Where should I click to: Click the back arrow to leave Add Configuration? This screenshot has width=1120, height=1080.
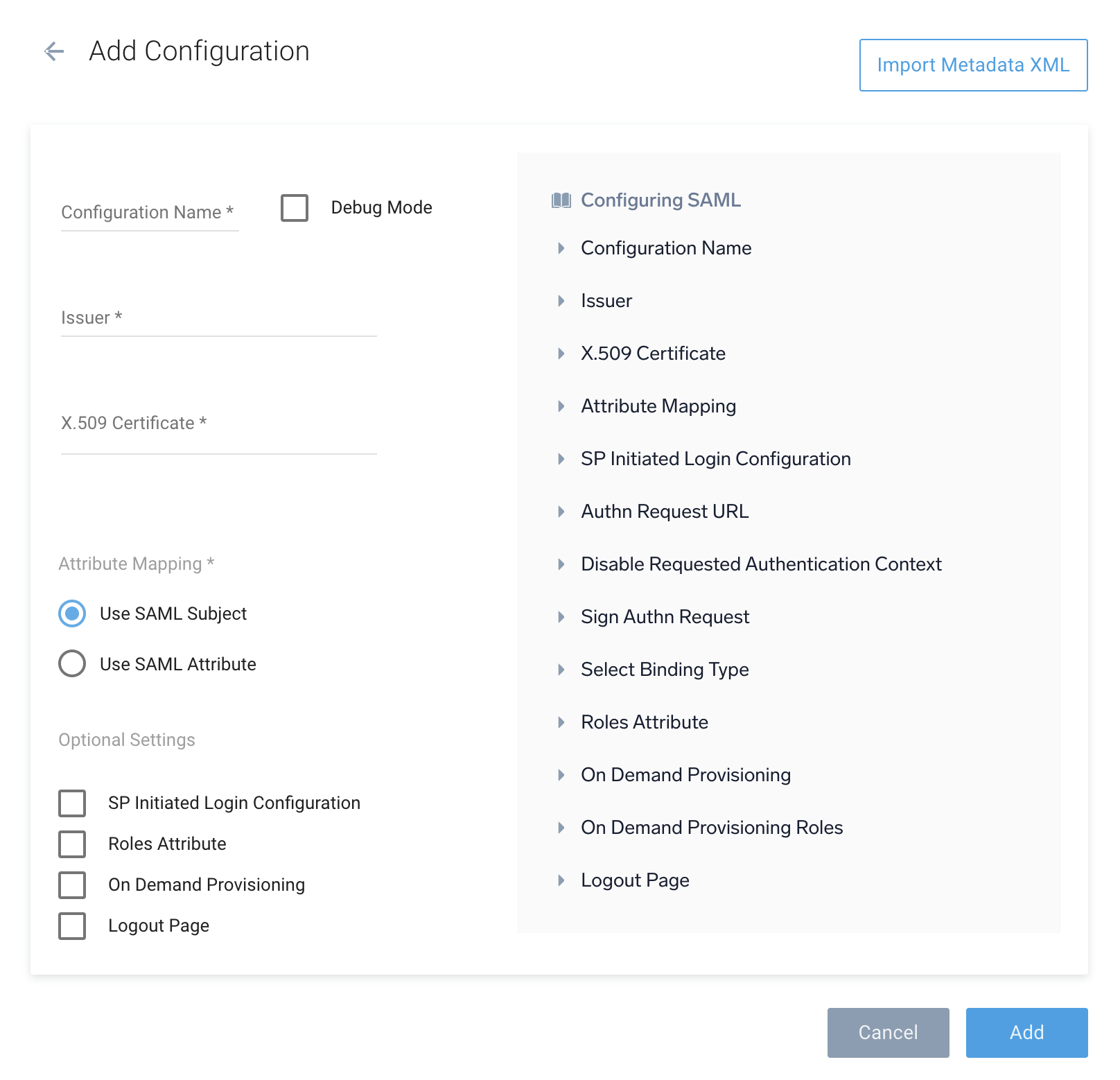(54, 51)
